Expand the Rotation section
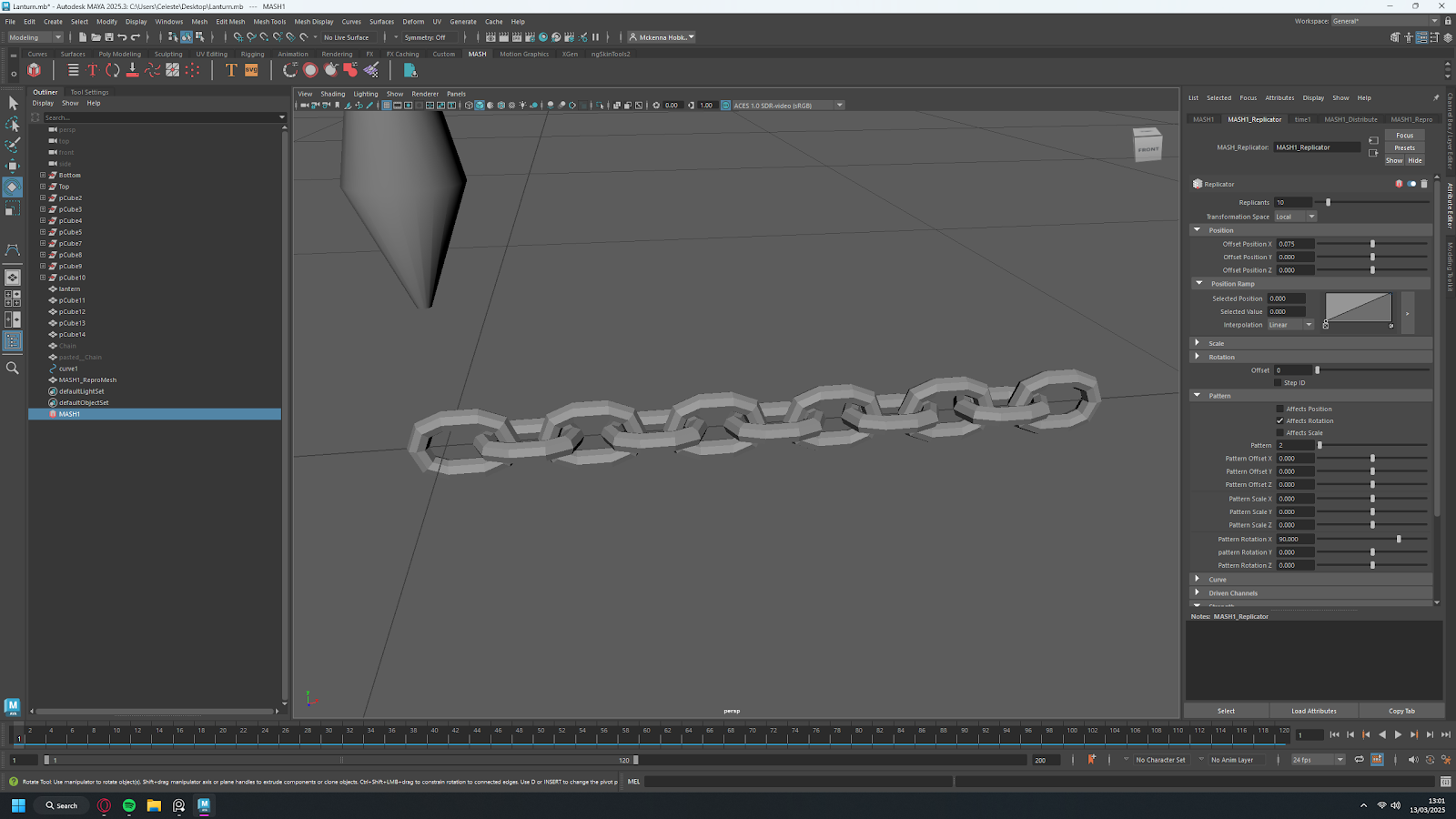 1198,357
